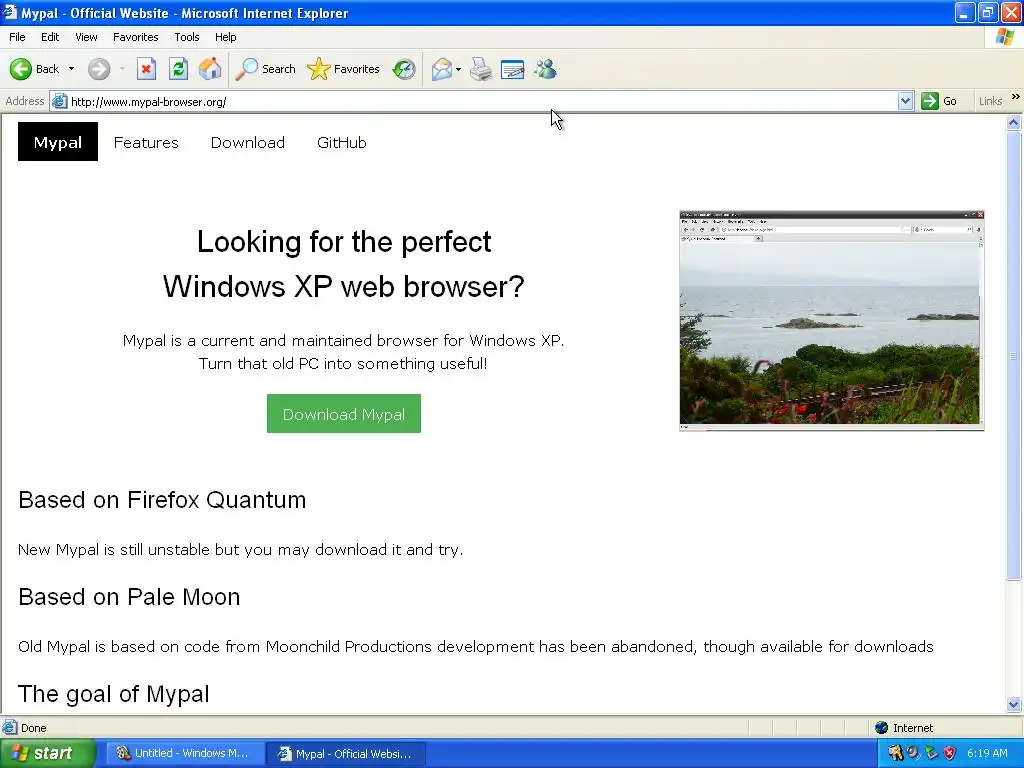Open the Search toolbar button
The height and width of the screenshot is (768, 1024).
[x=266, y=69]
